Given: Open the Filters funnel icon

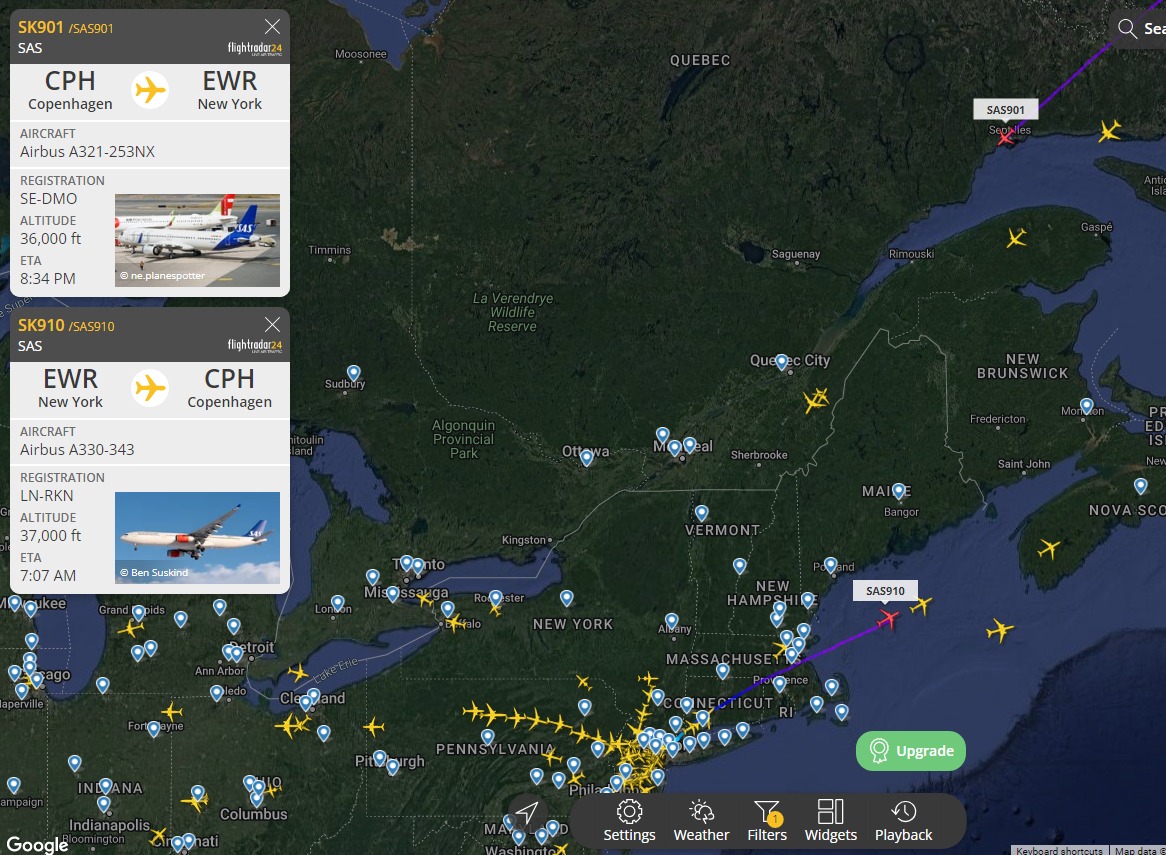Looking at the screenshot, I should [767, 821].
